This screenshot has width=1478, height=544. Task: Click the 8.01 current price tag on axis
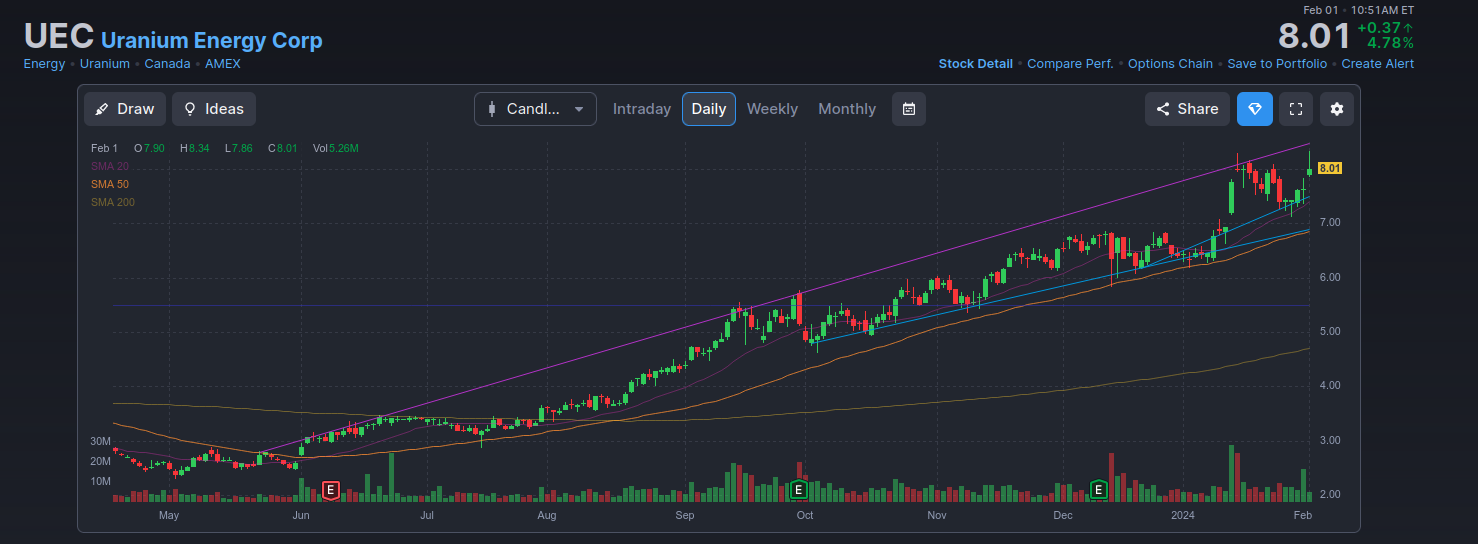click(1330, 168)
